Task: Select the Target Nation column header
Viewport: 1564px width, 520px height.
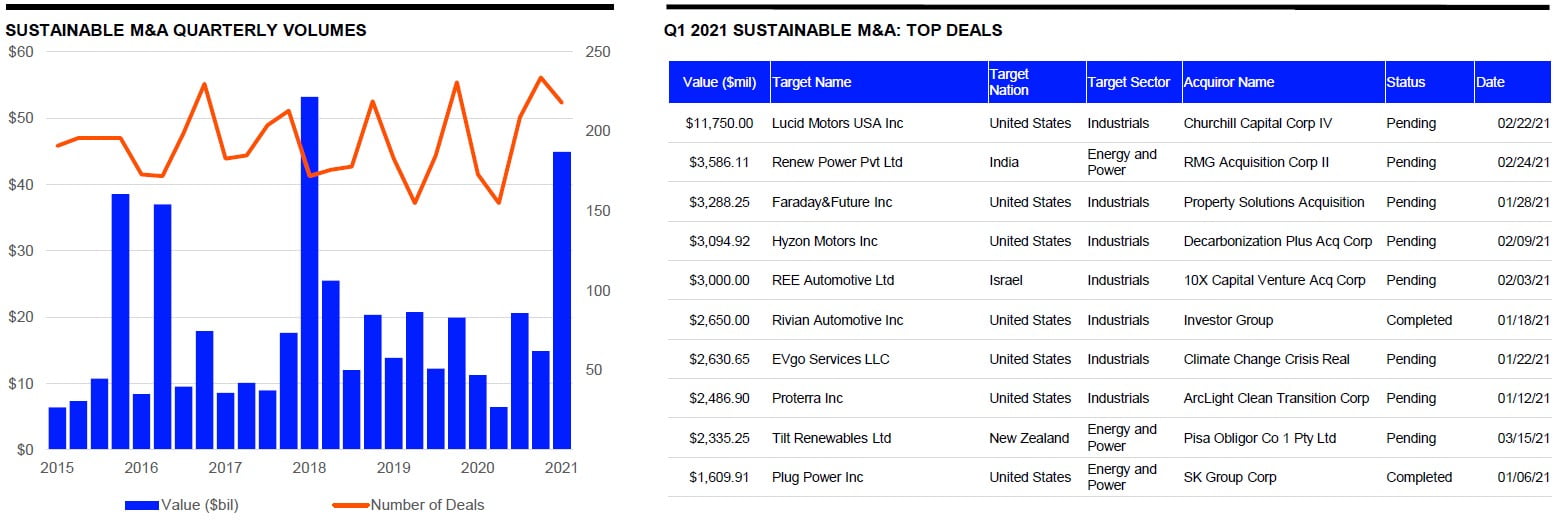Action: point(1009,82)
